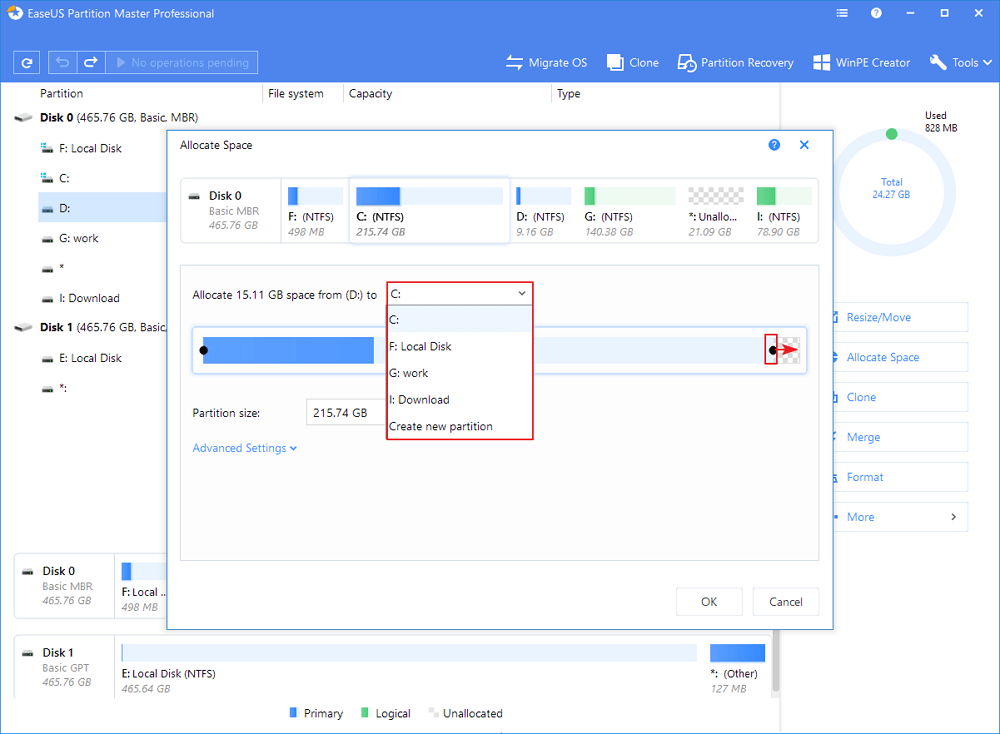Choose F: Local Disk in dropdown list

tap(459, 346)
